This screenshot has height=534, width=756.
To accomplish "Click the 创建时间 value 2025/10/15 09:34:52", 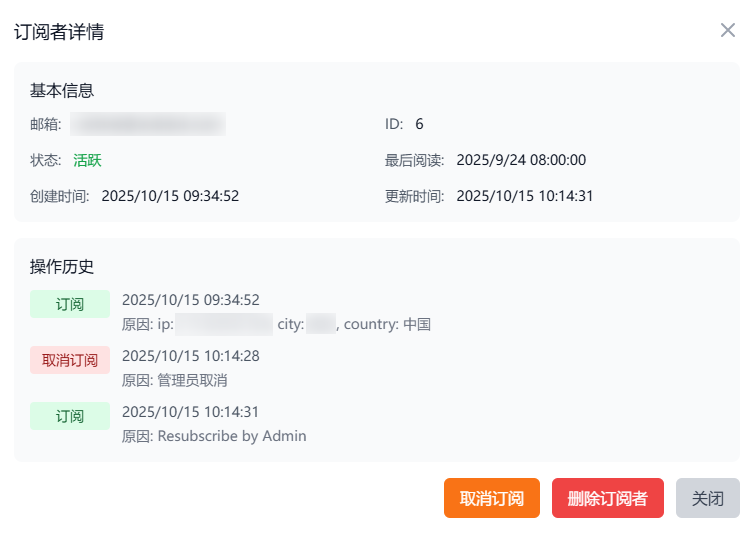I will click(170, 196).
